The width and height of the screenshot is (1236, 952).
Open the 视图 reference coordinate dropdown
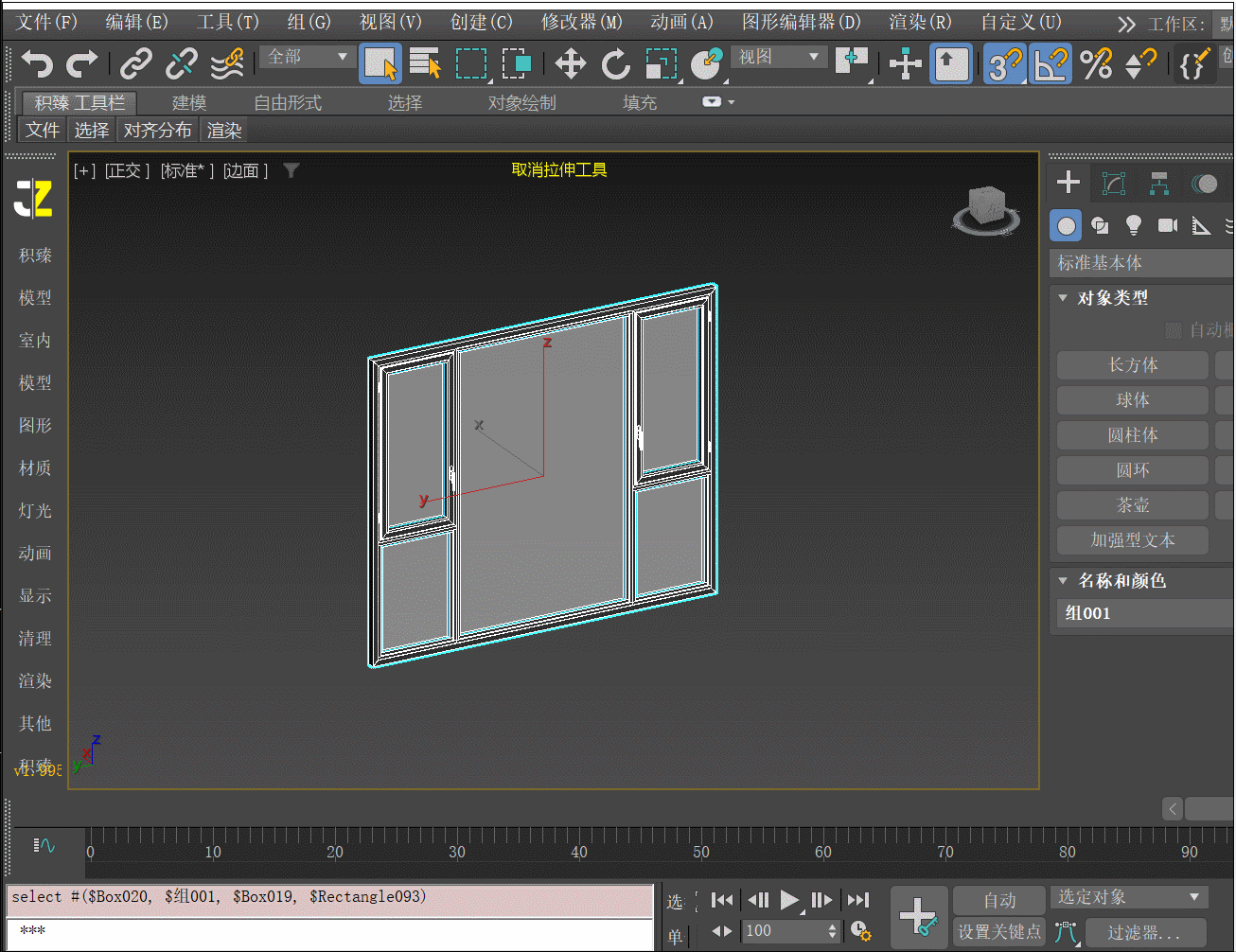[780, 57]
